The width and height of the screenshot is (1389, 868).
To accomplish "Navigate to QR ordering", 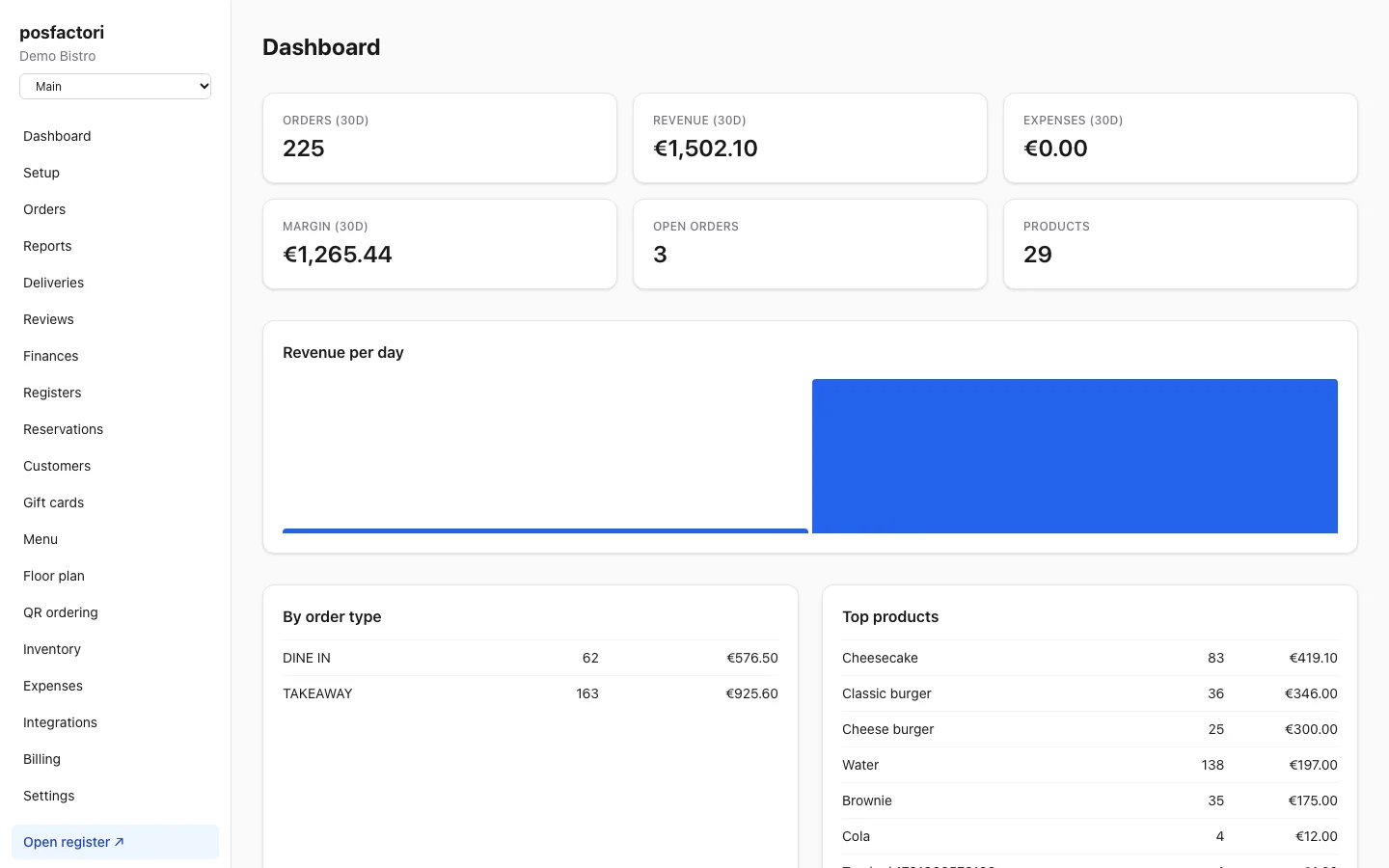I will point(61,612).
